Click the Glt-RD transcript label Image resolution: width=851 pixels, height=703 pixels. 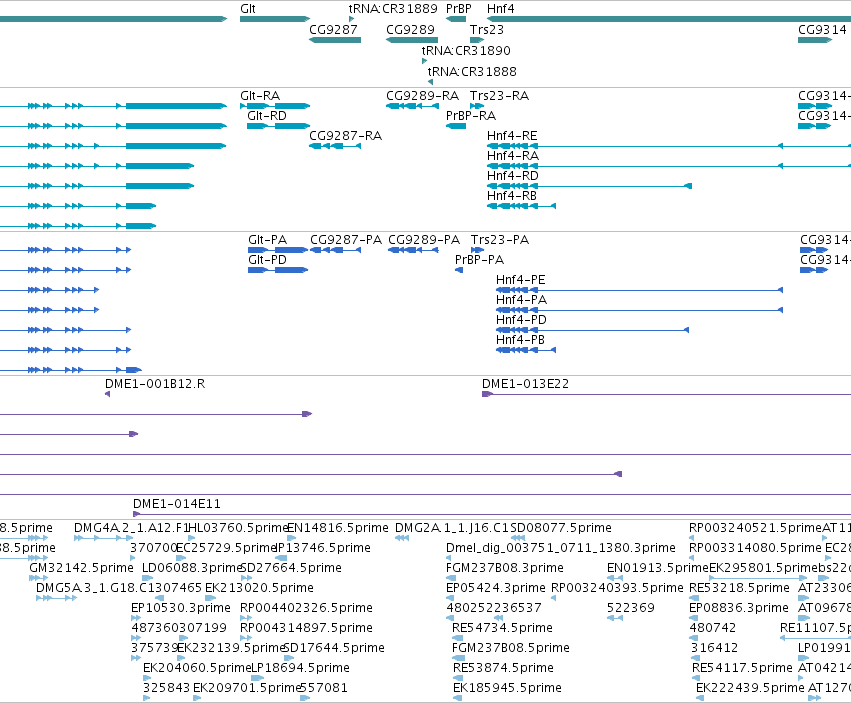[x=266, y=116]
